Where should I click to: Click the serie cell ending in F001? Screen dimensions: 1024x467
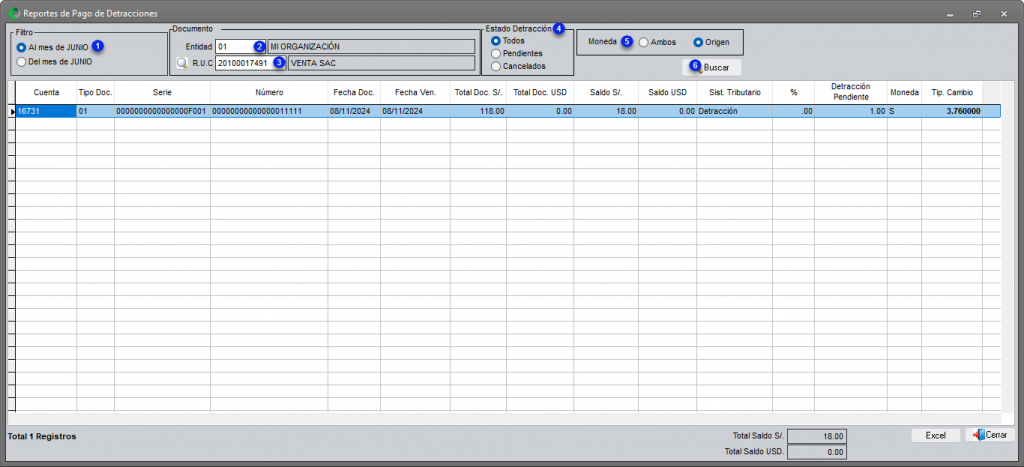[162, 112]
